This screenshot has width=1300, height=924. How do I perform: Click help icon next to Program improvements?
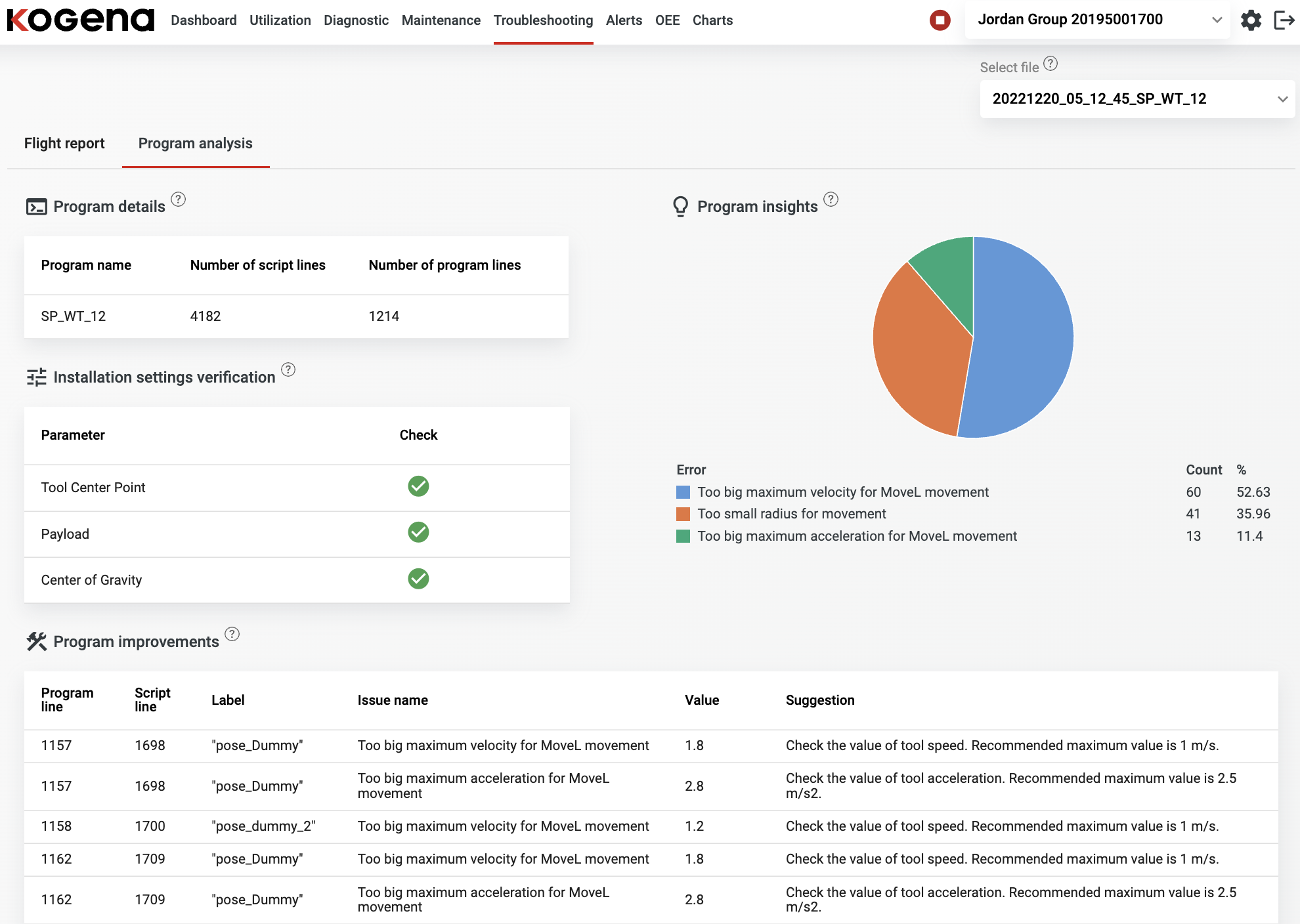tap(232, 634)
